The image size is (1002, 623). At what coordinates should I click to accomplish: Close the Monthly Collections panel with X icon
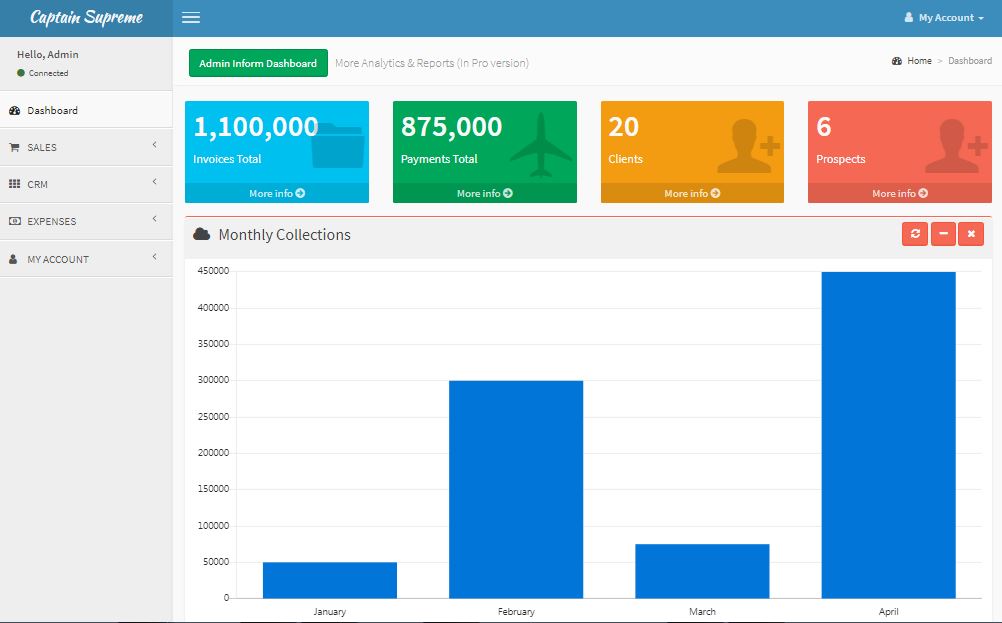click(970, 234)
